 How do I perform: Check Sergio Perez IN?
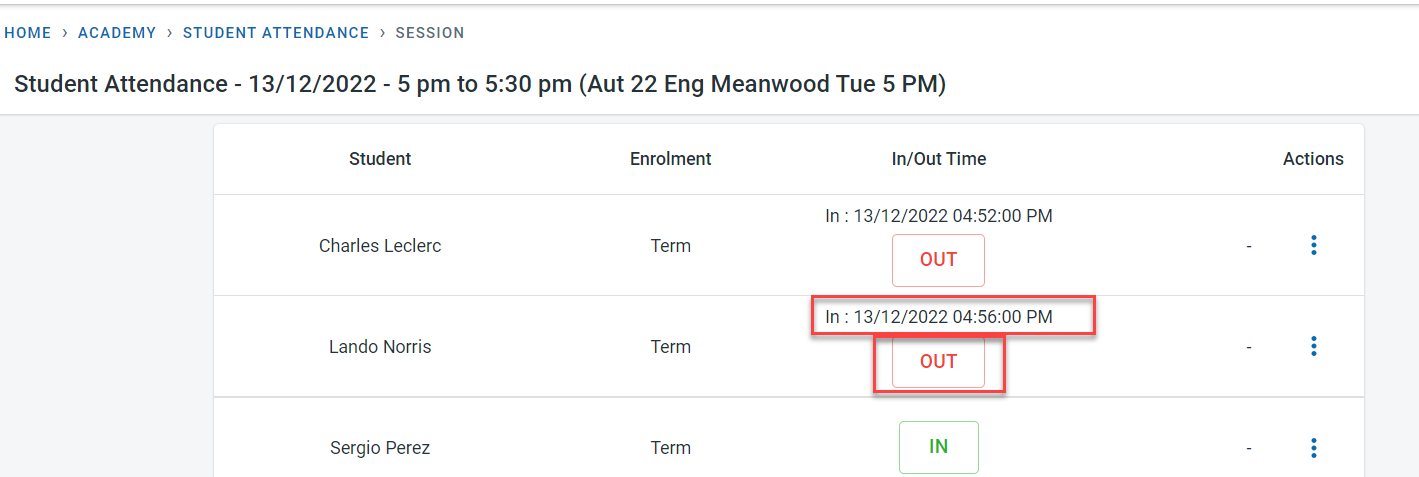click(x=938, y=447)
